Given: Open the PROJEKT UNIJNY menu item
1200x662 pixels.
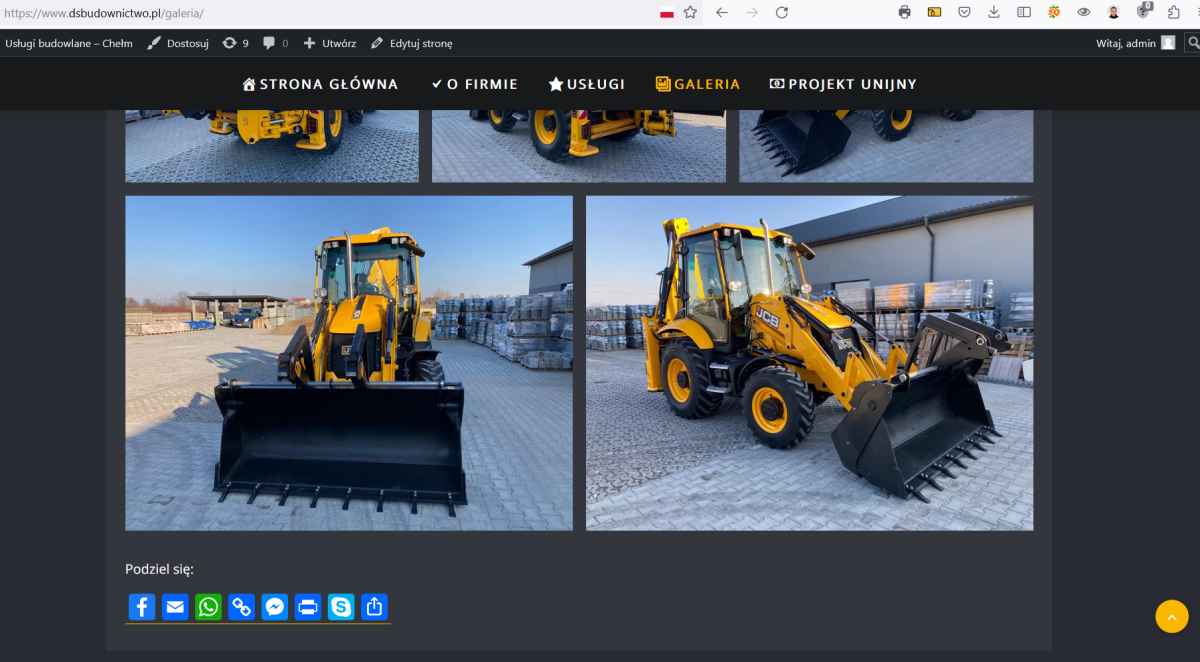Looking at the screenshot, I should [x=843, y=84].
